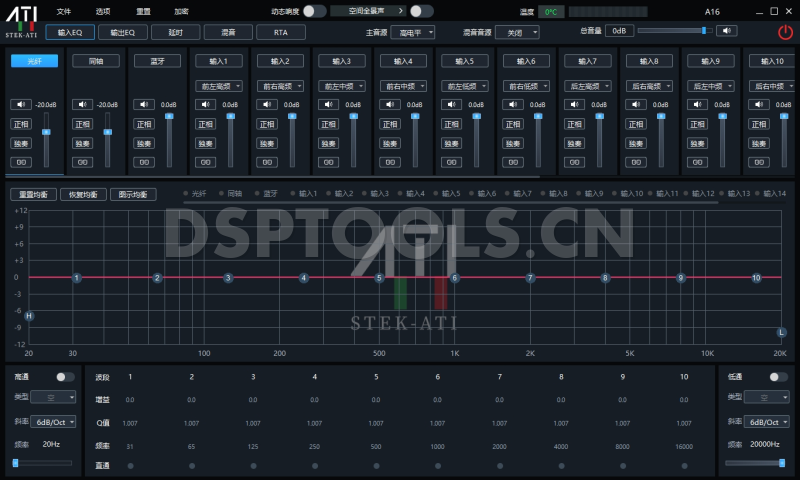Click the 总音量 0dB value field
Viewport: 800px width, 480px height.
pyautogui.click(x=619, y=31)
